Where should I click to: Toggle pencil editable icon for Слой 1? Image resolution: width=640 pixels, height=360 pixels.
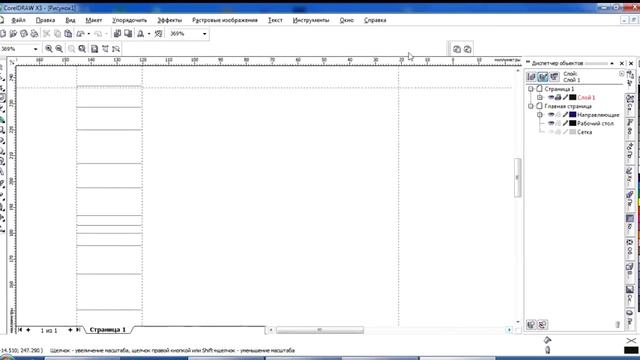565,98
